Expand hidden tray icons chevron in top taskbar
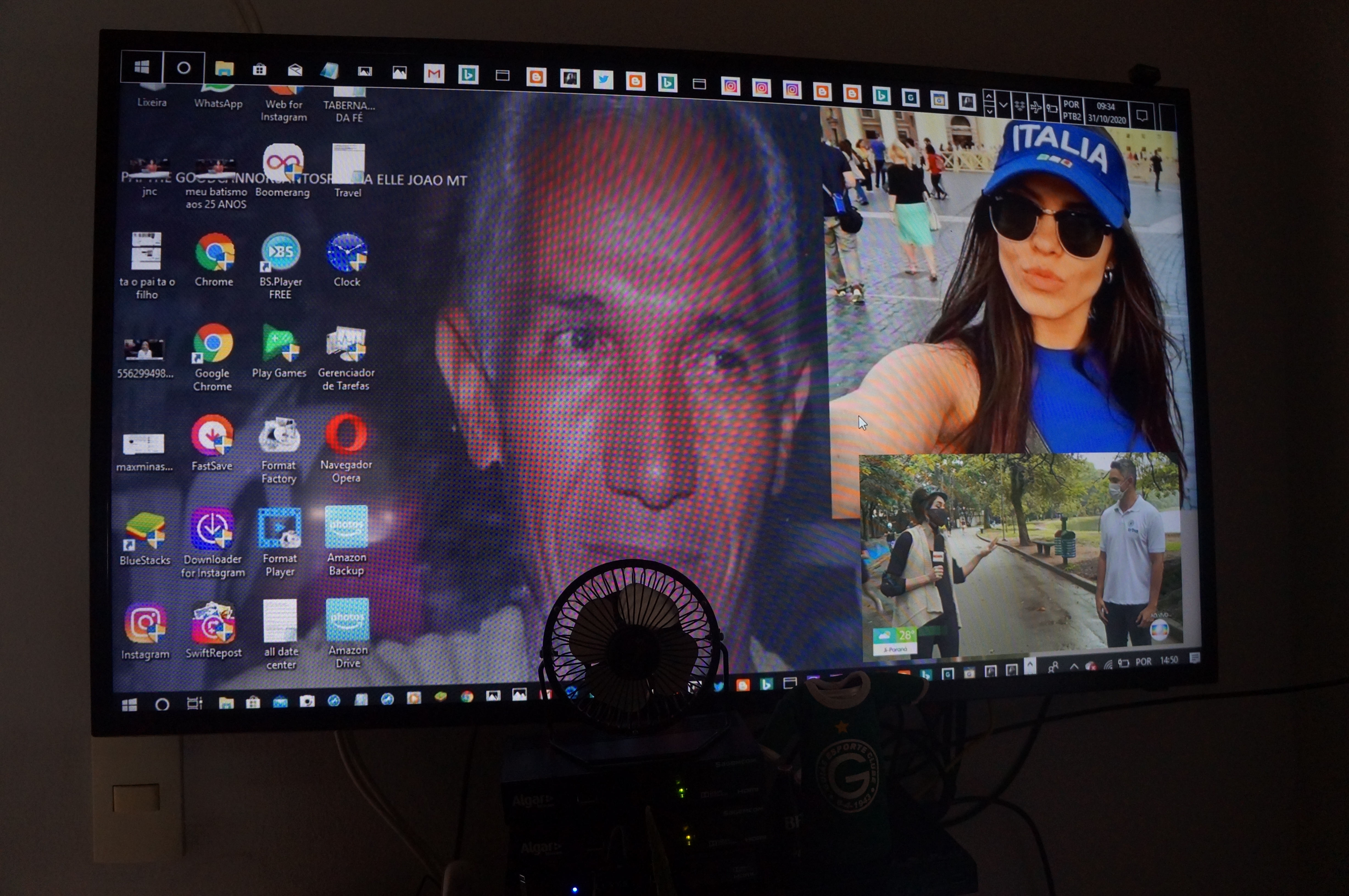Image resolution: width=1349 pixels, height=896 pixels. coord(1003,106)
